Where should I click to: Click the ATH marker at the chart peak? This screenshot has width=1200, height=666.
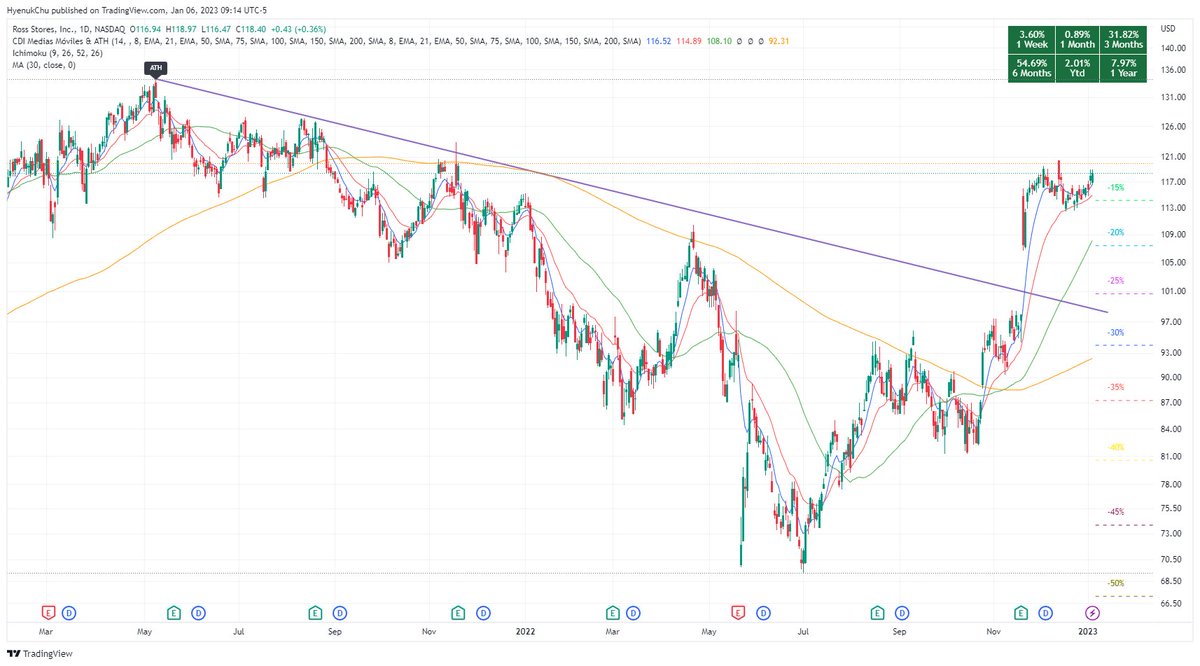coord(155,68)
